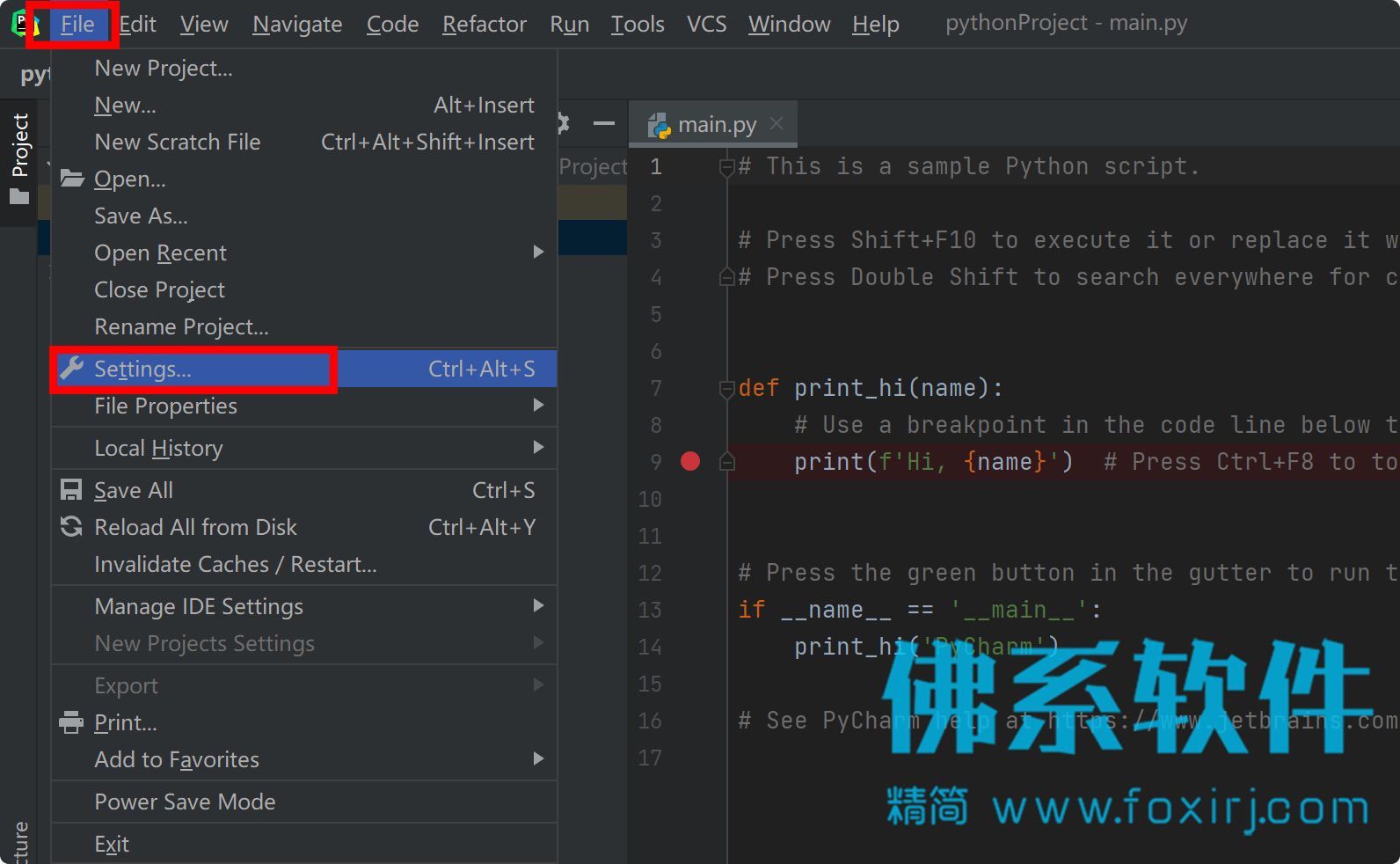Hide the Project panel with the minus icon
The height and width of the screenshot is (864, 1400).
coord(604,124)
